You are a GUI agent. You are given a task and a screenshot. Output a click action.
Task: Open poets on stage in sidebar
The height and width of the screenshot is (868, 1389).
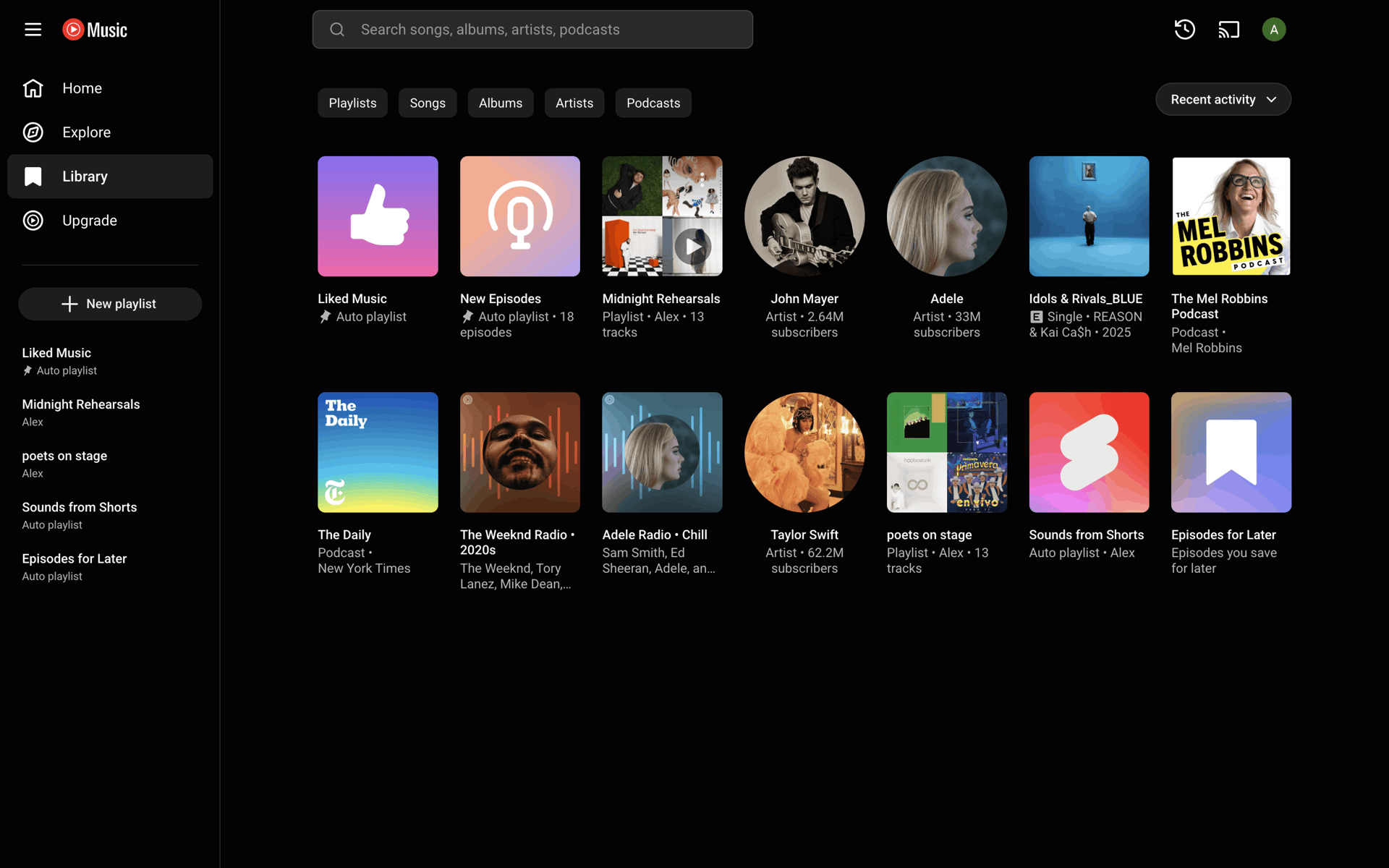pyautogui.click(x=110, y=464)
